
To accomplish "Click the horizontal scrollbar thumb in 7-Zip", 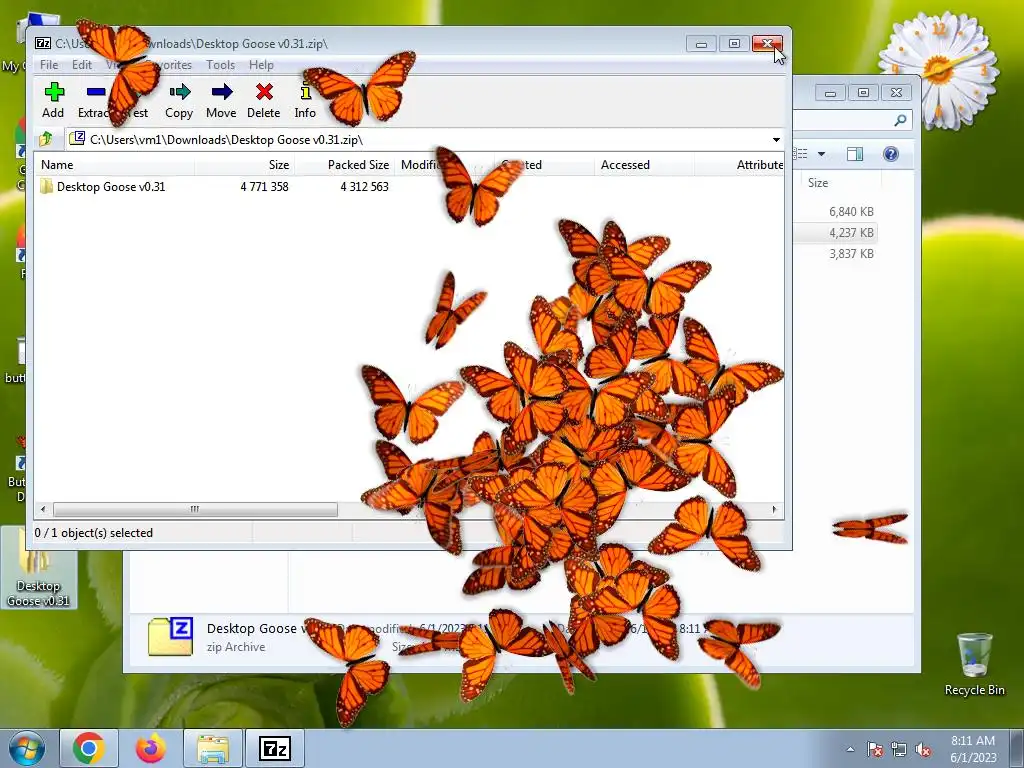I will click(x=195, y=509).
